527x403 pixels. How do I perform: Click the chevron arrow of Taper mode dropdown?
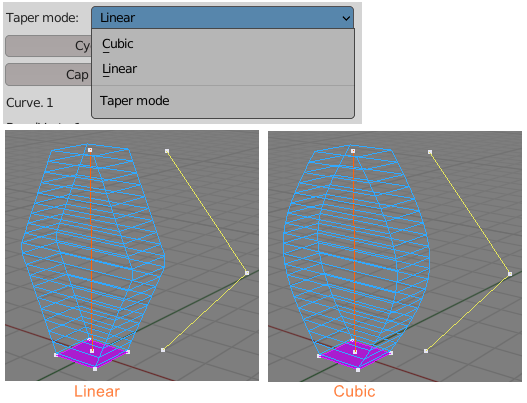[346, 18]
